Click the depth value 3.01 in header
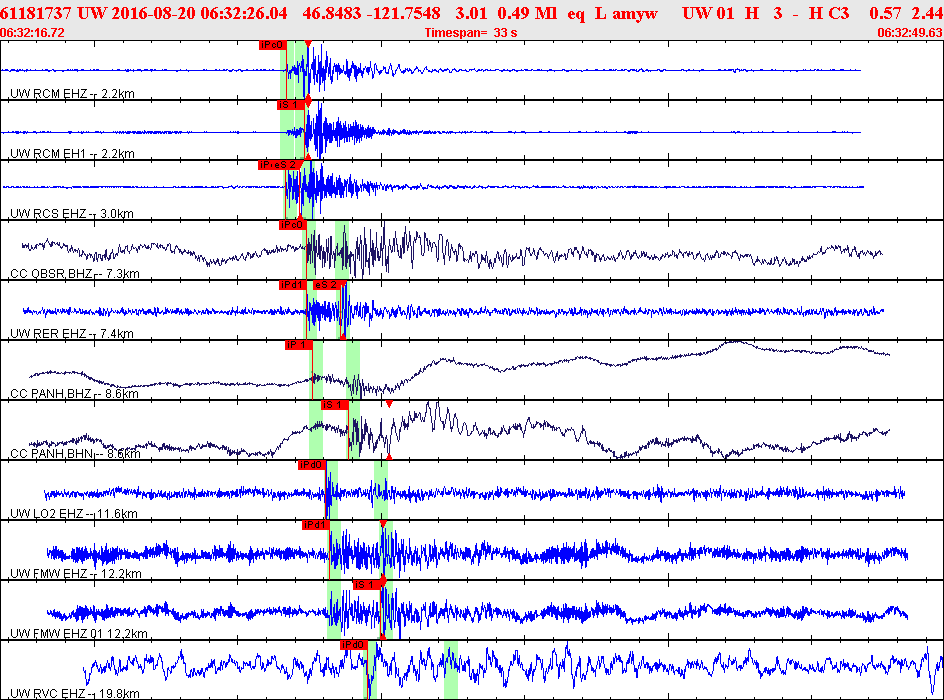Screen dimensions: 944x700 pyautogui.click(x=471, y=13)
